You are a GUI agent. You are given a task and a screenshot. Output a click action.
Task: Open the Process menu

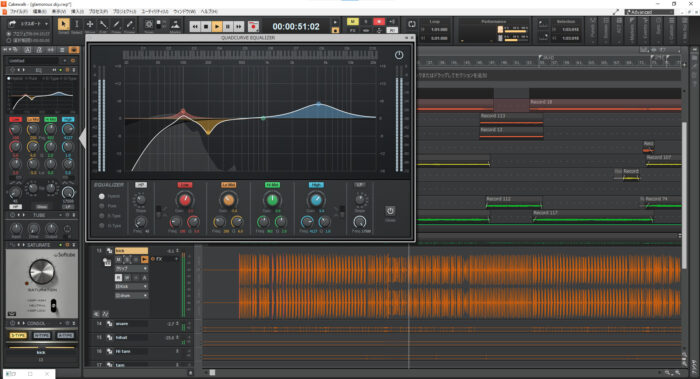coord(98,11)
